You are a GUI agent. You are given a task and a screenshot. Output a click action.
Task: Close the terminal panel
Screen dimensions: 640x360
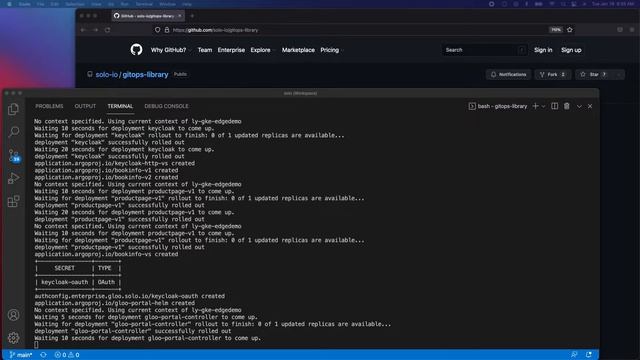click(590, 106)
